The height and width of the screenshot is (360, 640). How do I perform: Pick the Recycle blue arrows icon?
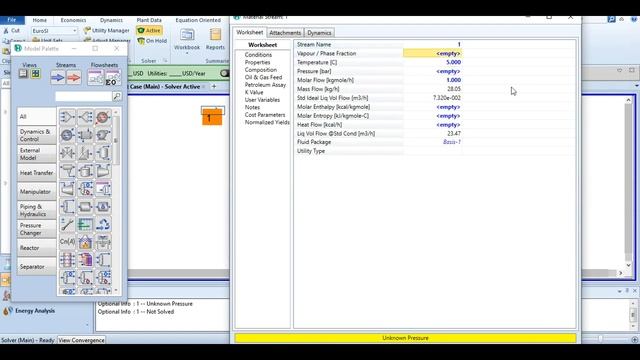click(103, 224)
